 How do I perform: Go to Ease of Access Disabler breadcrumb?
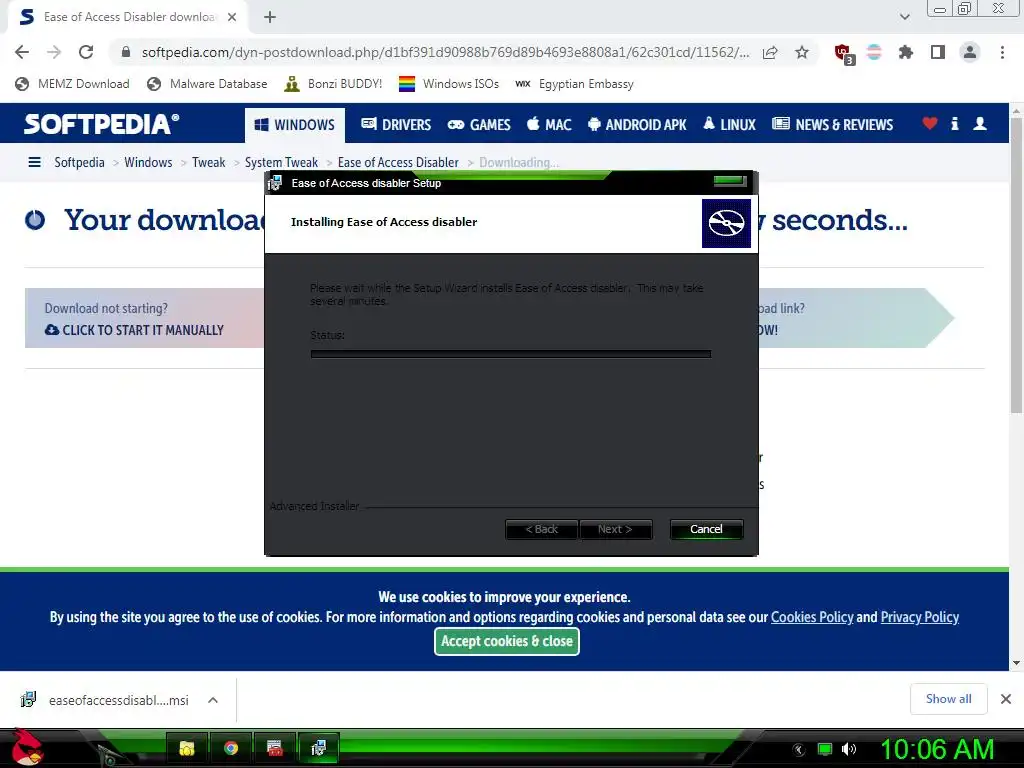(398, 162)
